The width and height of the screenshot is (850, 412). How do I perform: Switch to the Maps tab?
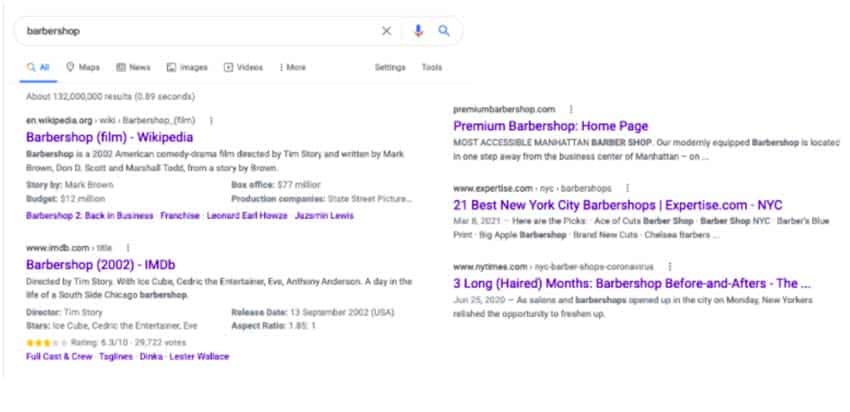tap(83, 67)
